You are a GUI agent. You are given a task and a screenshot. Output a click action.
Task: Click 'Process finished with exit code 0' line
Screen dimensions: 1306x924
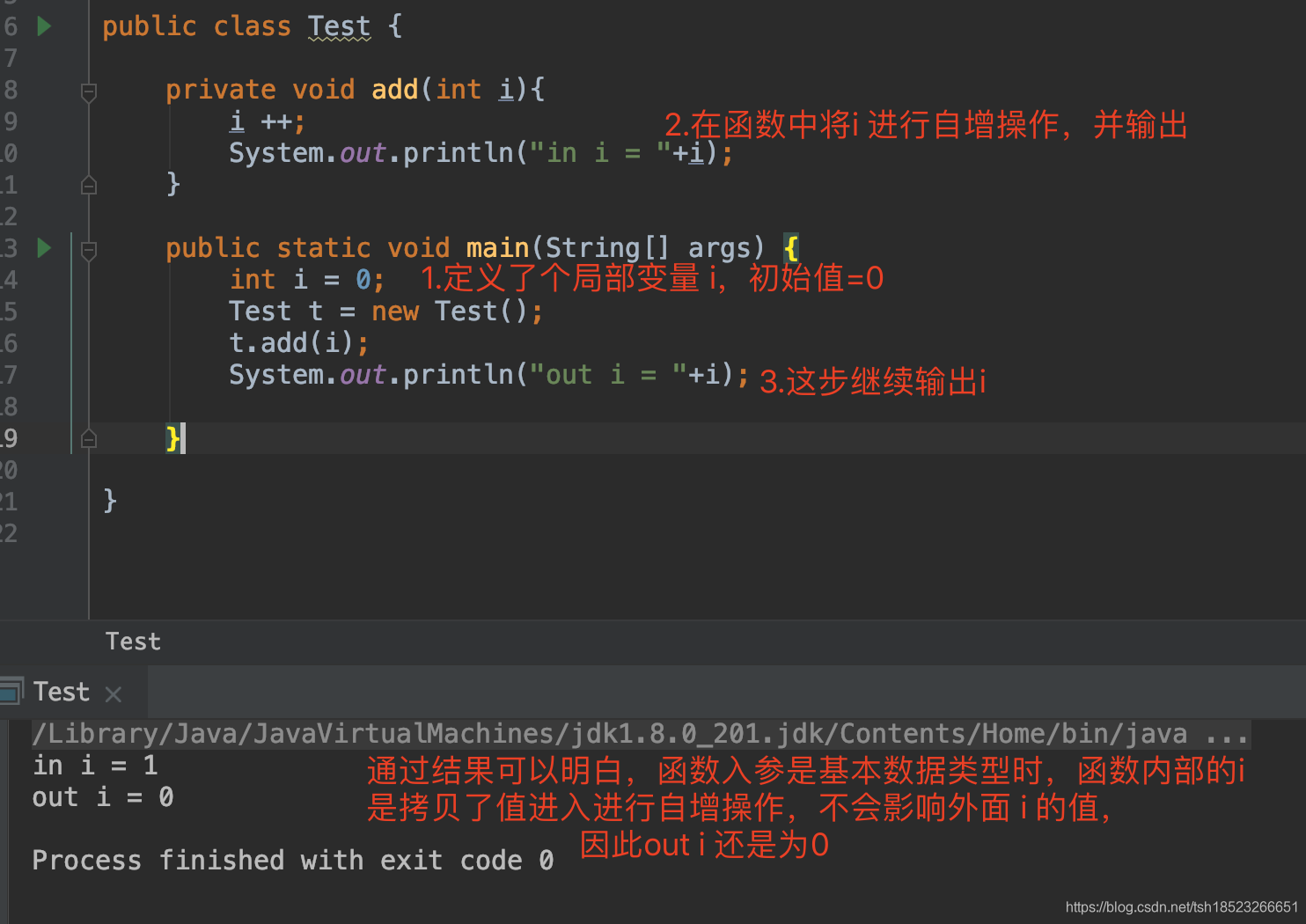coord(293,860)
